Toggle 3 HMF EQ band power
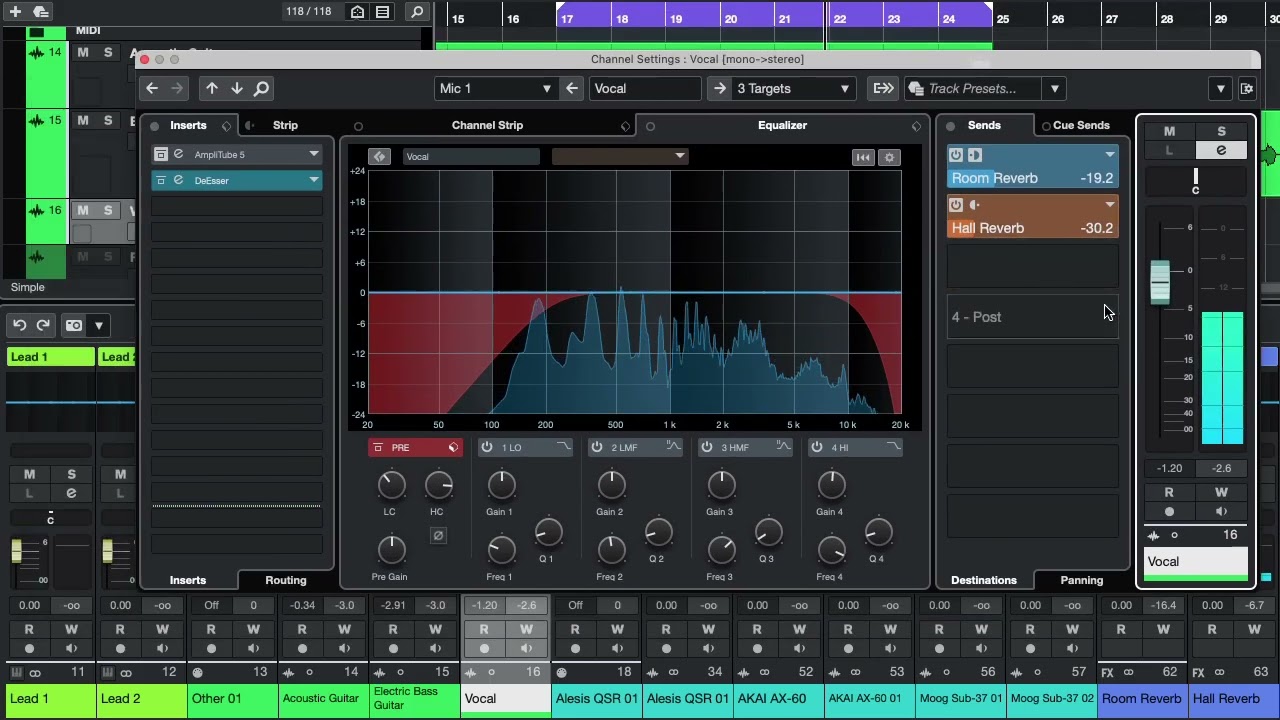 (x=707, y=447)
